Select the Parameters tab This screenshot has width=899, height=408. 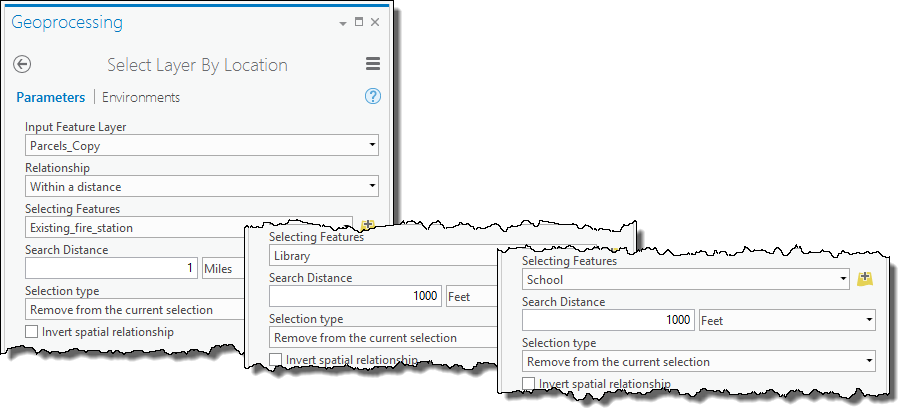click(x=50, y=97)
